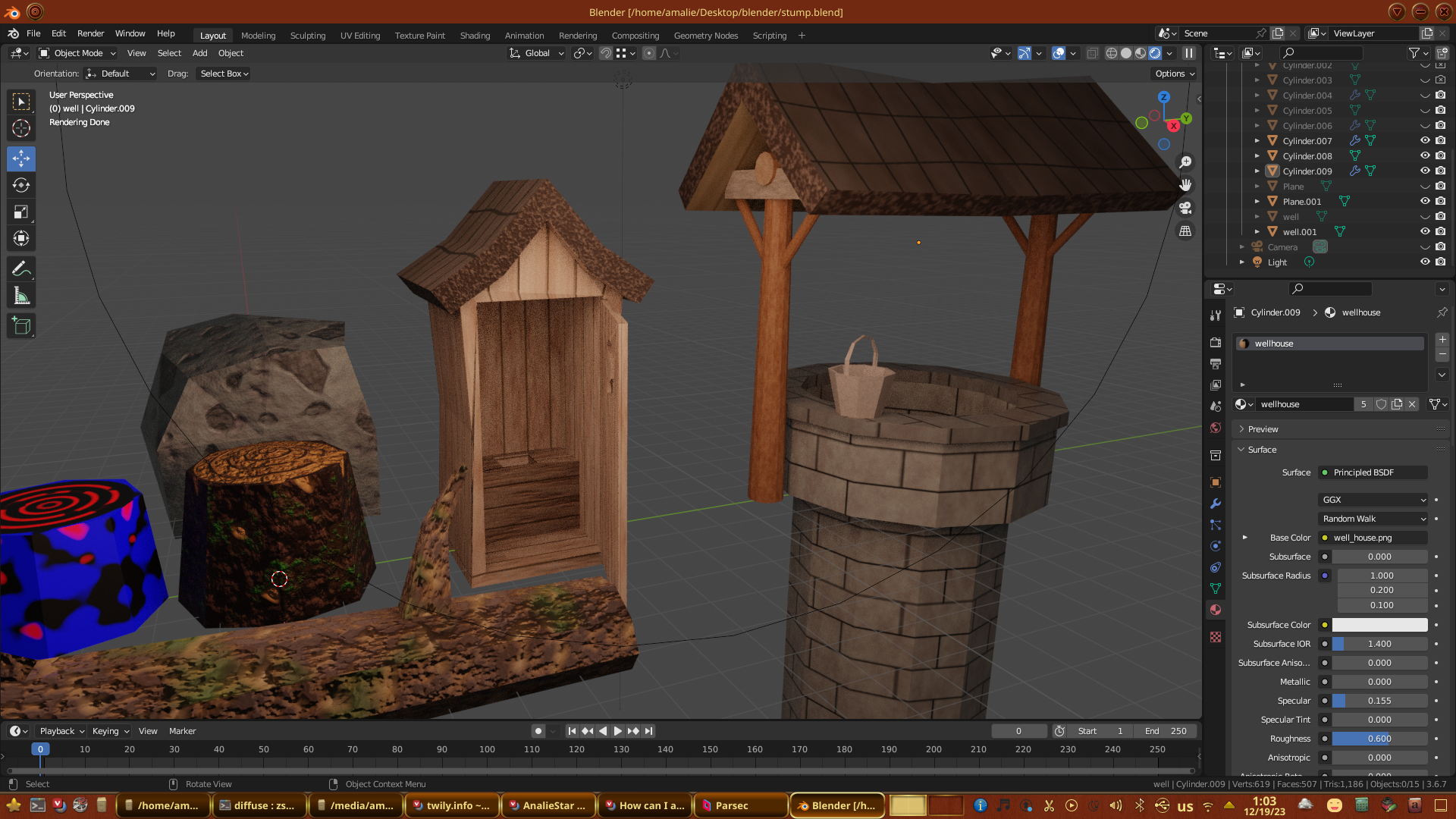The height and width of the screenshot is (819, 1456).
Task: Click the Principled BSDF surface button
Action: (x=1373, y=472)
